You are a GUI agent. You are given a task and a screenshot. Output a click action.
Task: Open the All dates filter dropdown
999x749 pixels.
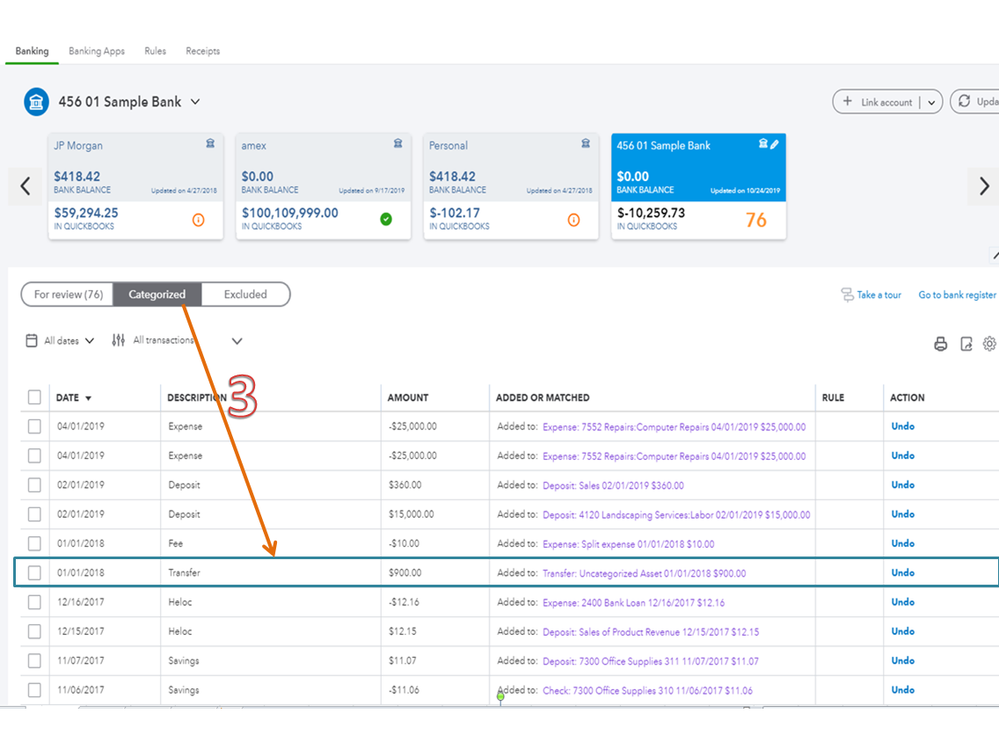point(61,341)
